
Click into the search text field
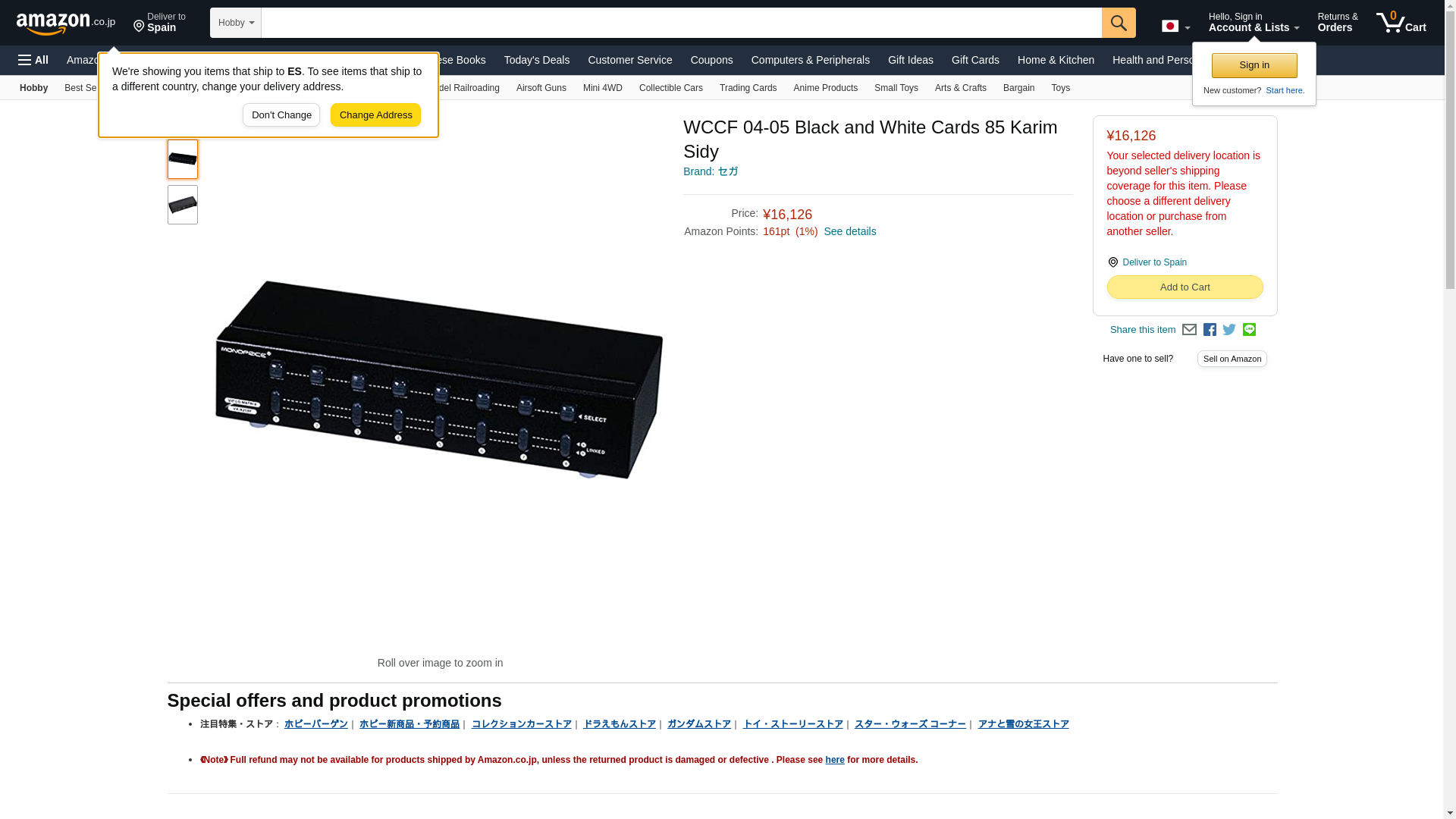(681, 23)
